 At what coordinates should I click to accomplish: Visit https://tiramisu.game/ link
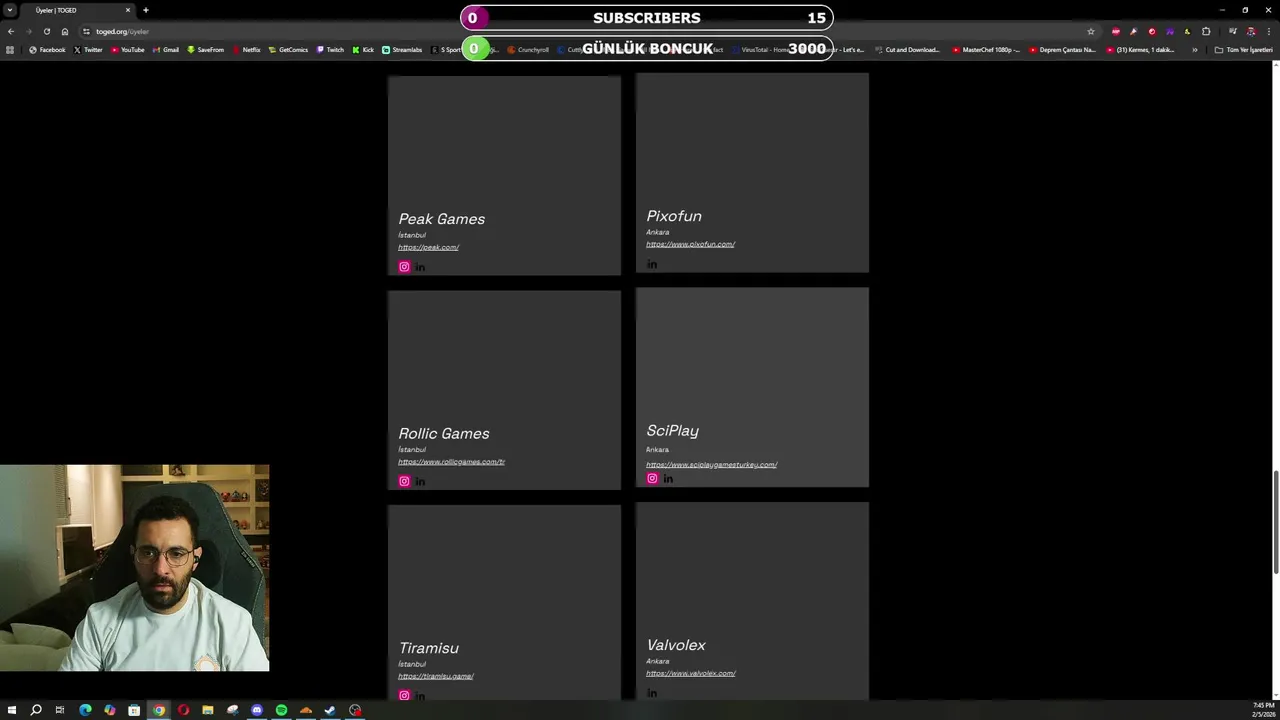[435, 676]
